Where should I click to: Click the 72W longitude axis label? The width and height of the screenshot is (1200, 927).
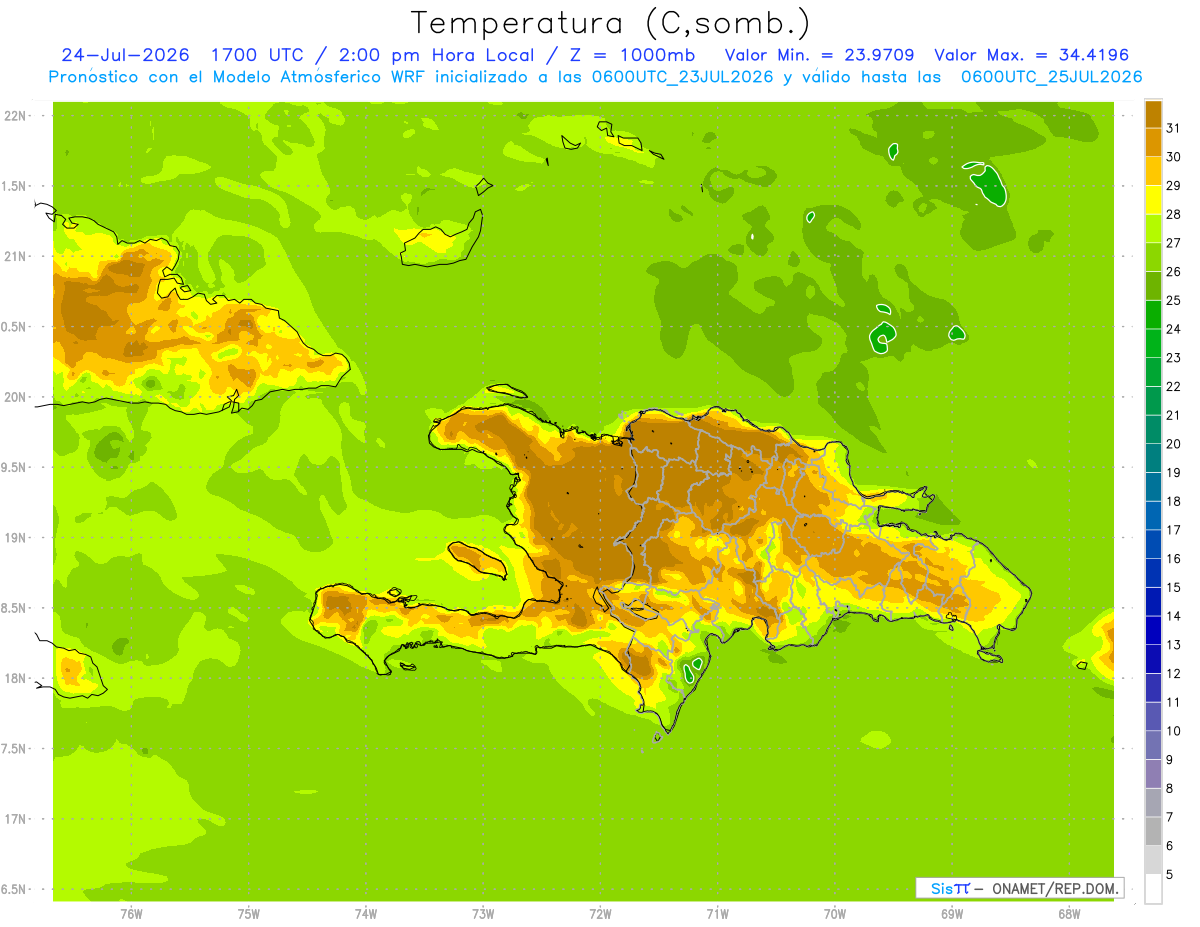click(x=600, y=914)
